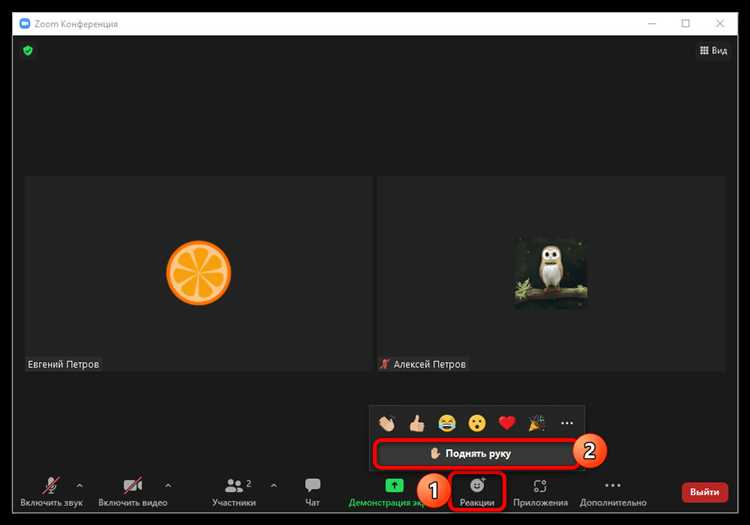Expand arrow next to Участники
Image resolution: width=750 pixels, height=525 pixels.
[x=274, y=486]
